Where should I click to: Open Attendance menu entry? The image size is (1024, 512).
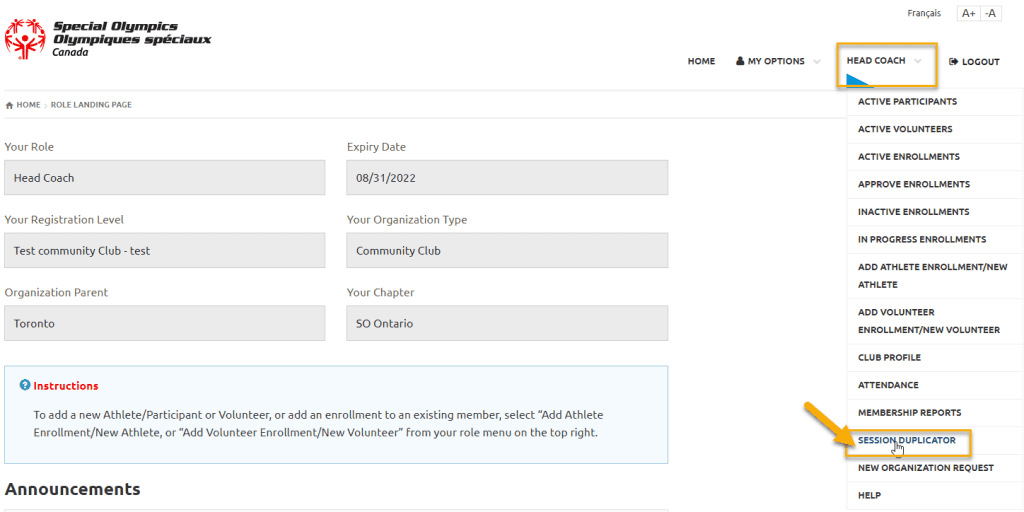(935, 385)
